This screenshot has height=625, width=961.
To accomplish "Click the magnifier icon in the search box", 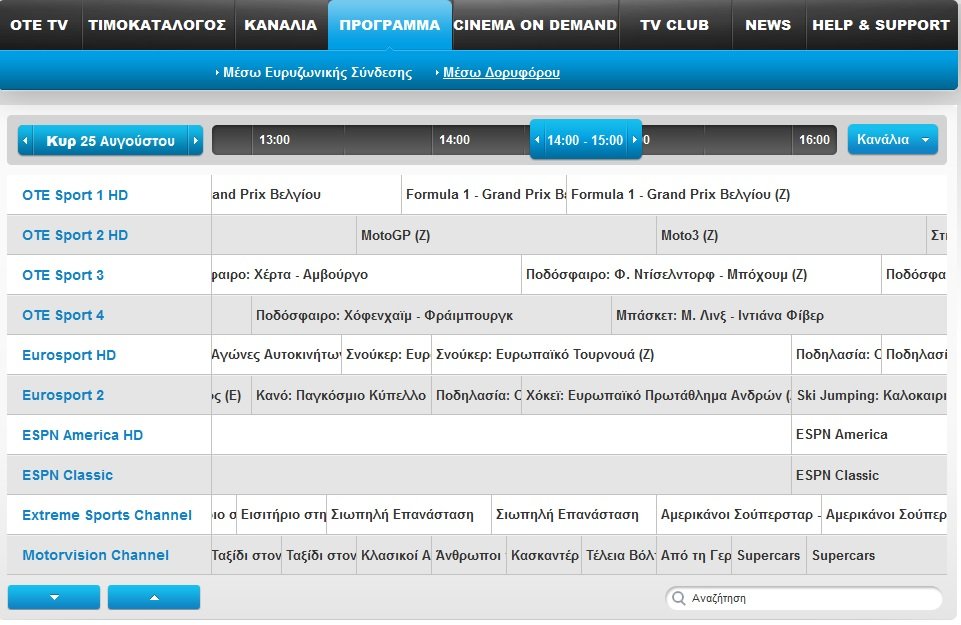I will (x=679, y=599).
